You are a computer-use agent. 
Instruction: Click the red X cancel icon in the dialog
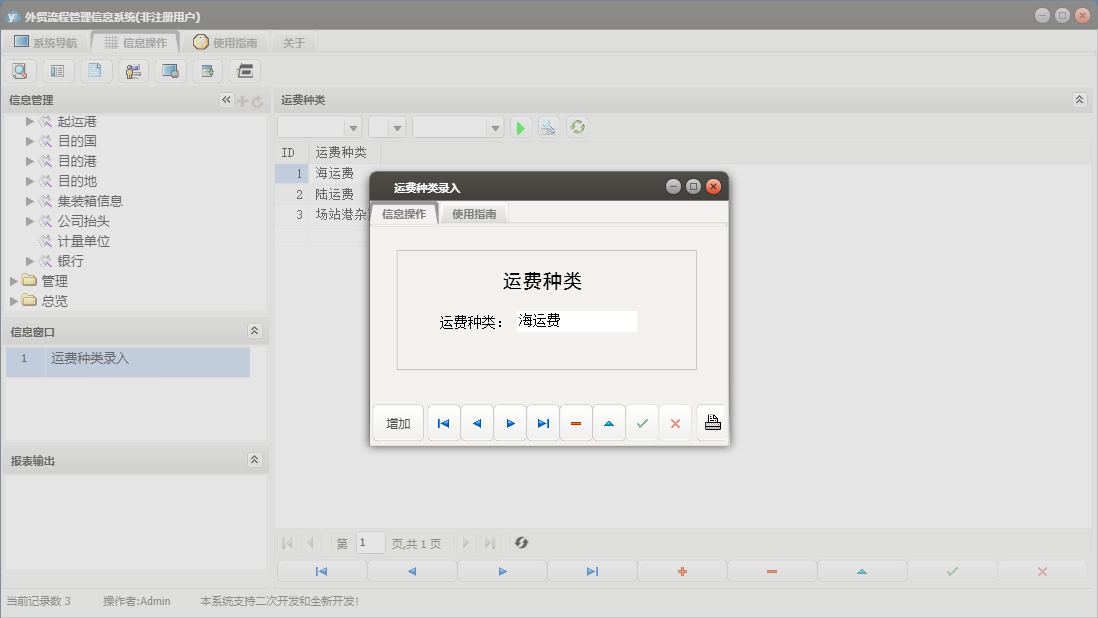[x=675, y=422]
